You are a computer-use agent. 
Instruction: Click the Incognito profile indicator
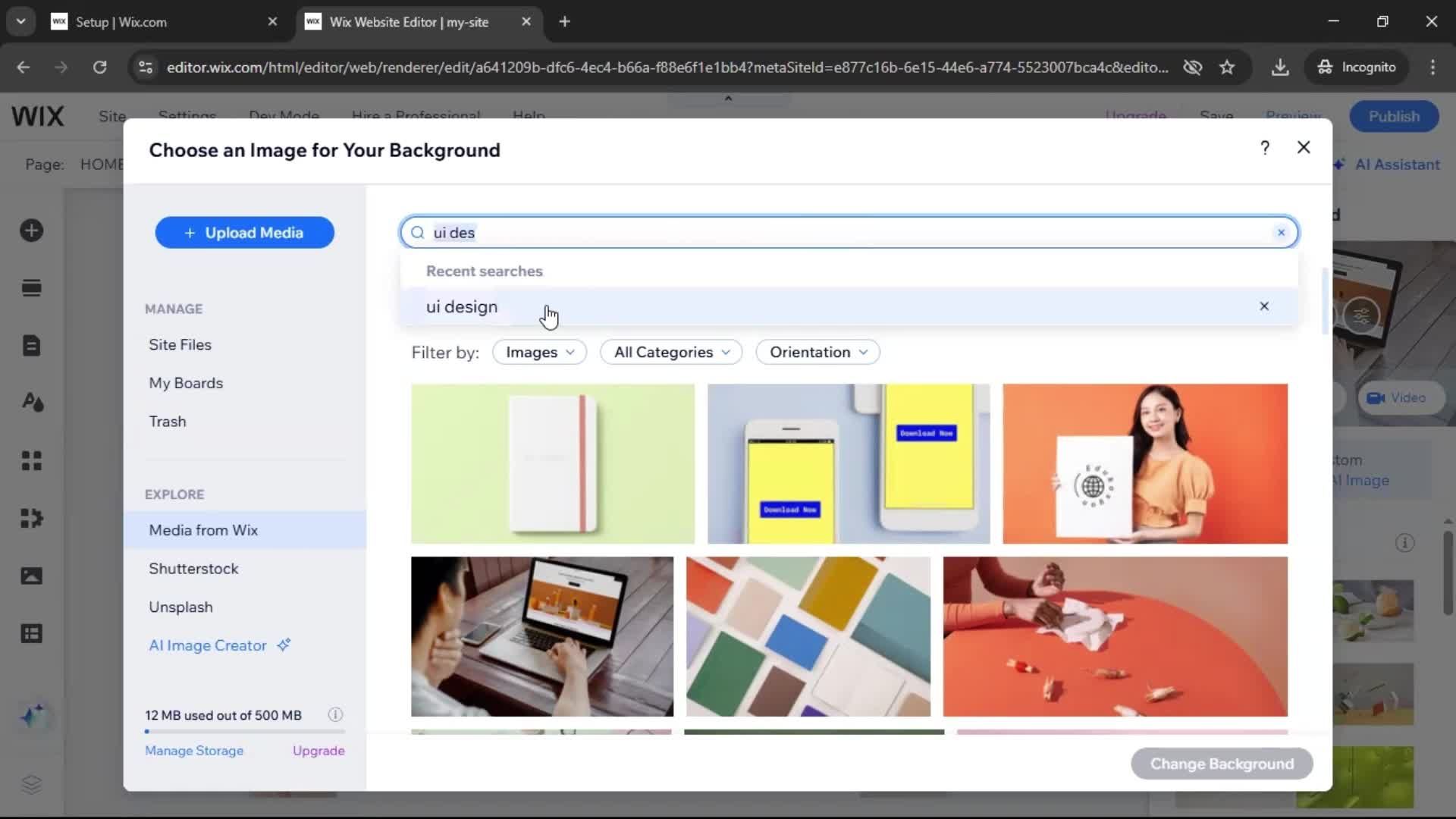click(1357, 67)
